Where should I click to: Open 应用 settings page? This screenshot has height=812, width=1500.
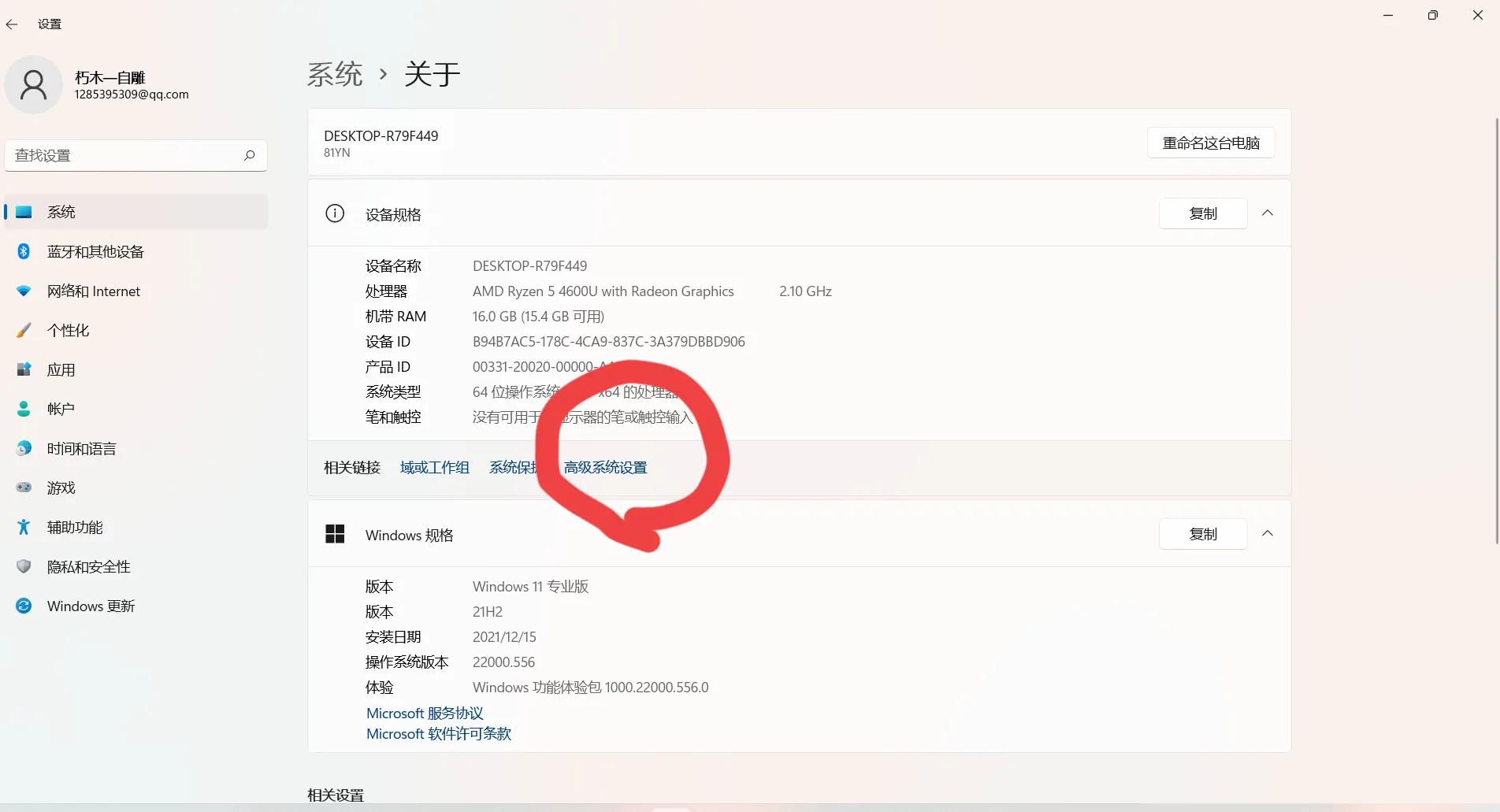[62, 369]
